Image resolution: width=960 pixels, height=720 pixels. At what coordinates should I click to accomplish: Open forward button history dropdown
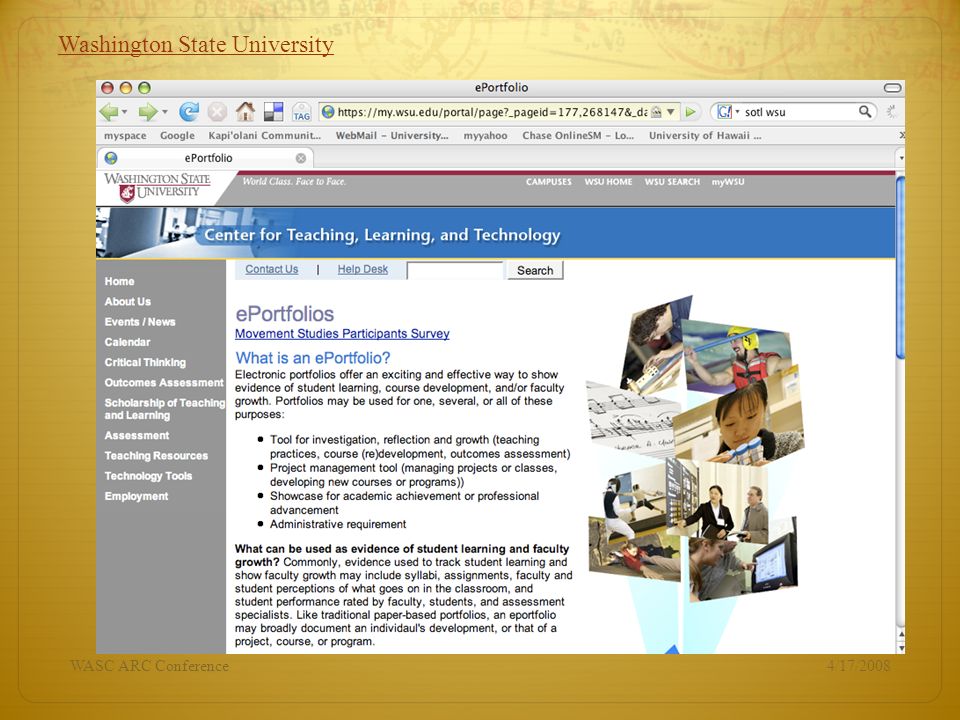[x=165, y=112]
